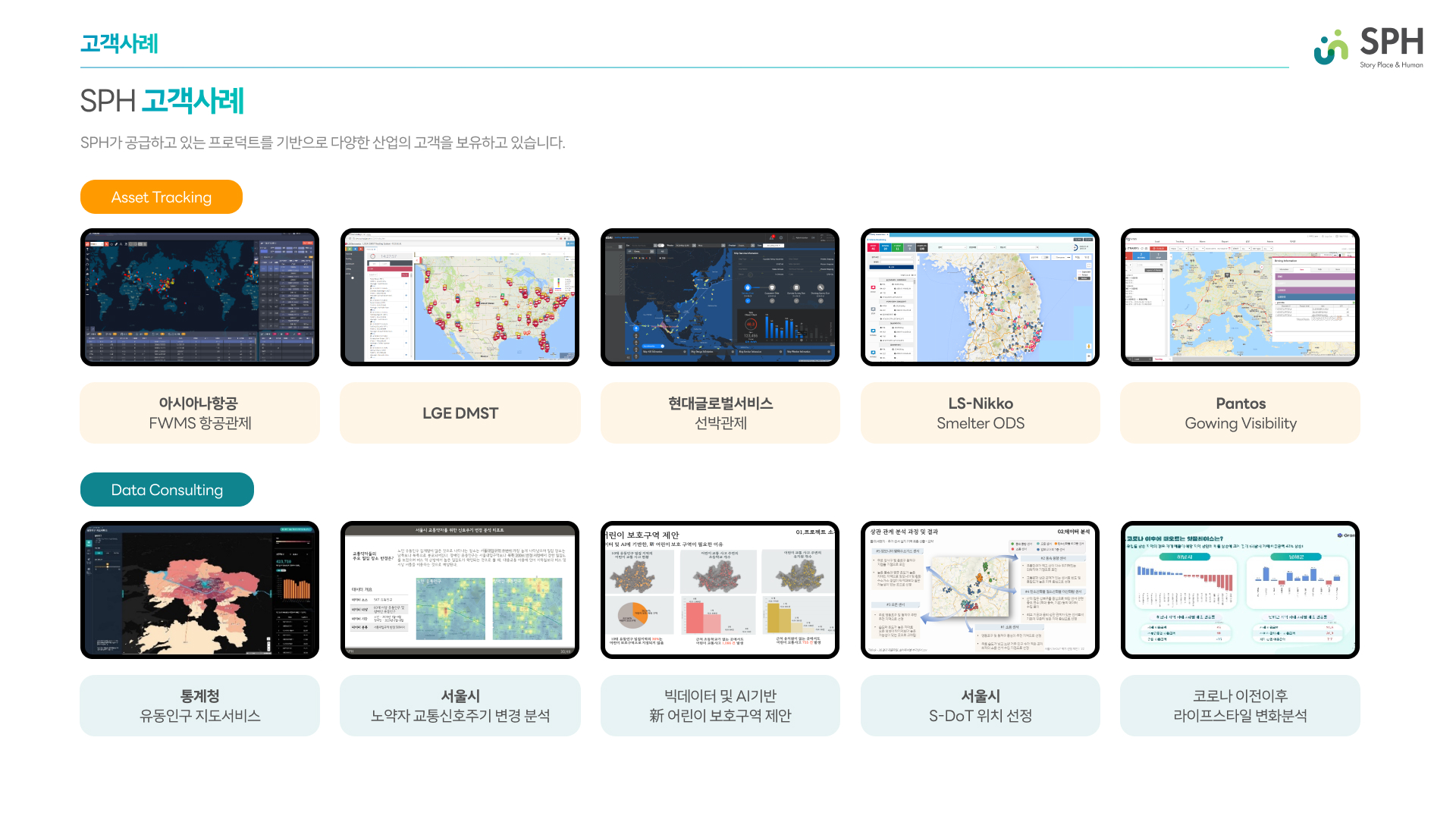
Task: Open the LGE DMST US map screenshot
Action: pyautogui.click(x=460, y=297)
